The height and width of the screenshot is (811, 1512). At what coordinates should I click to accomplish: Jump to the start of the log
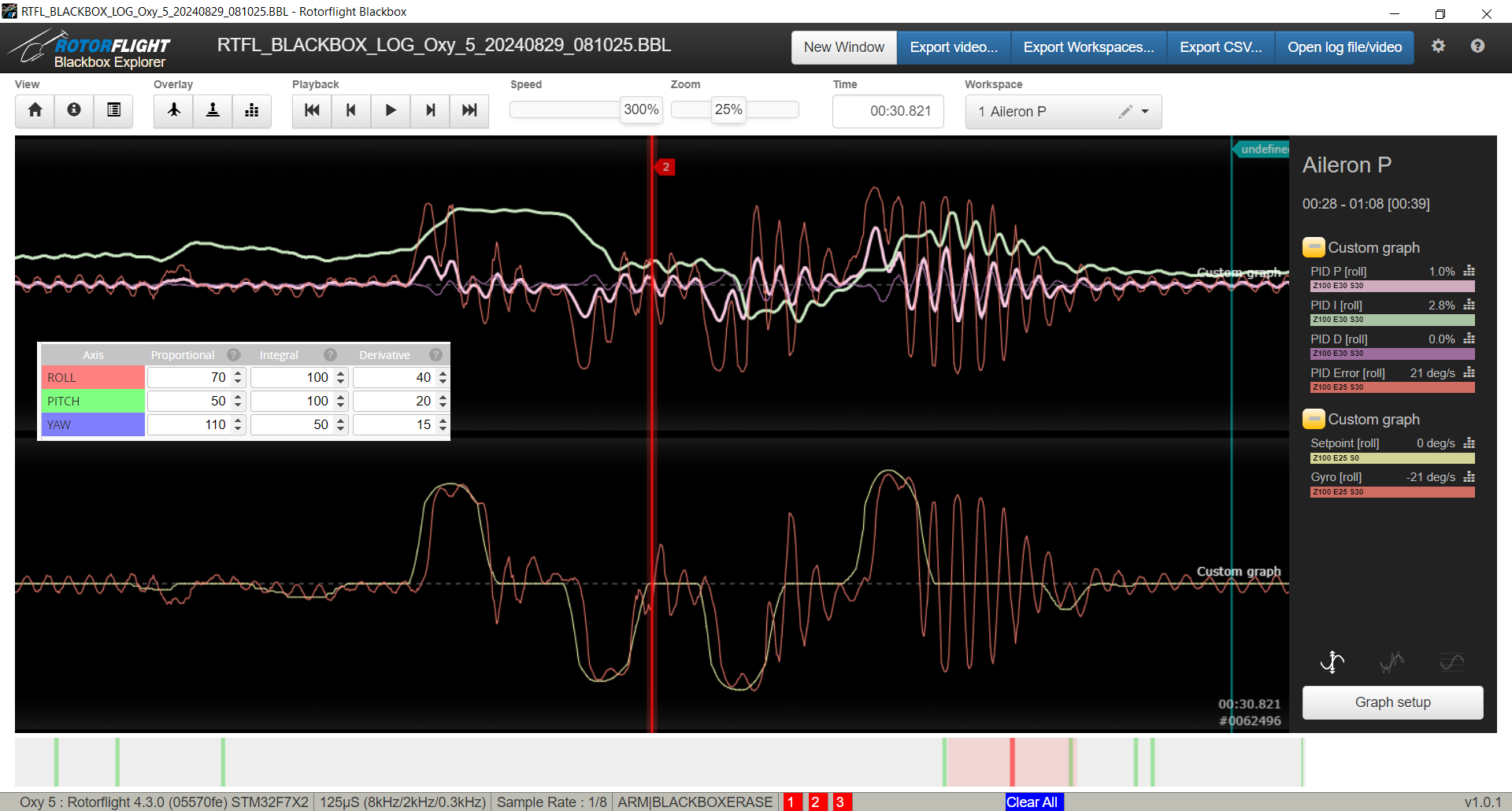[312, 111]
